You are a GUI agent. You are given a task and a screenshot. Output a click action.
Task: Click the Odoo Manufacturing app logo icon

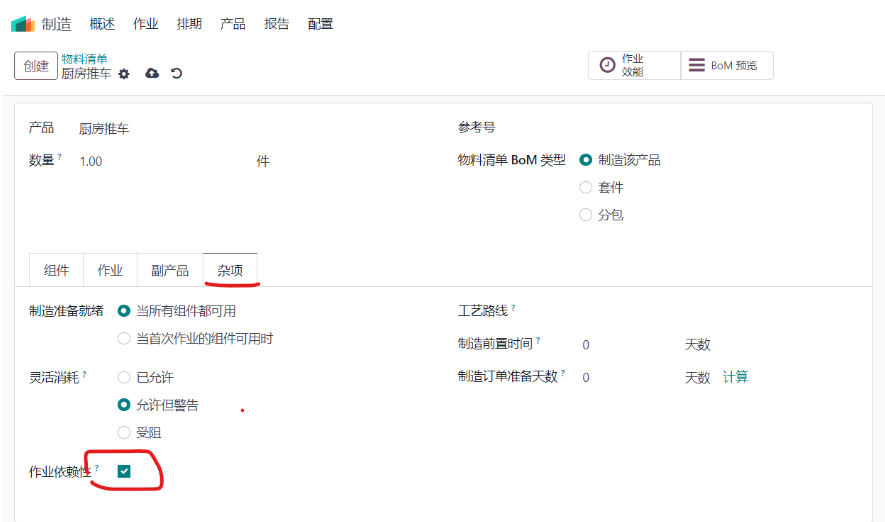click(23, 24)
